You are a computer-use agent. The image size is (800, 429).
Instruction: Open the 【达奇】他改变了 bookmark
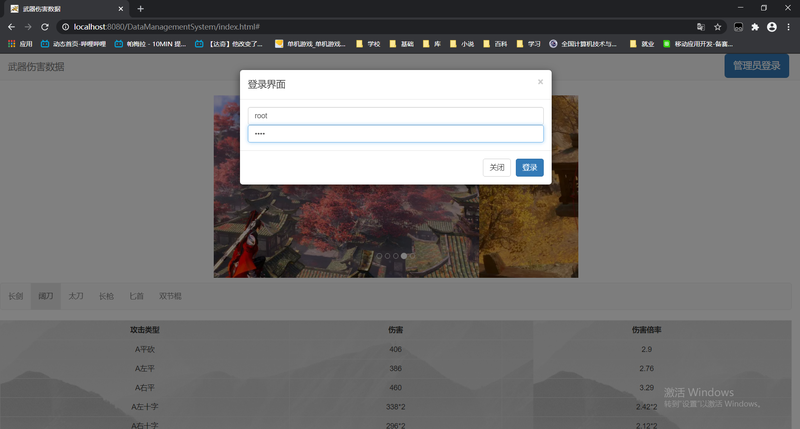229,44
